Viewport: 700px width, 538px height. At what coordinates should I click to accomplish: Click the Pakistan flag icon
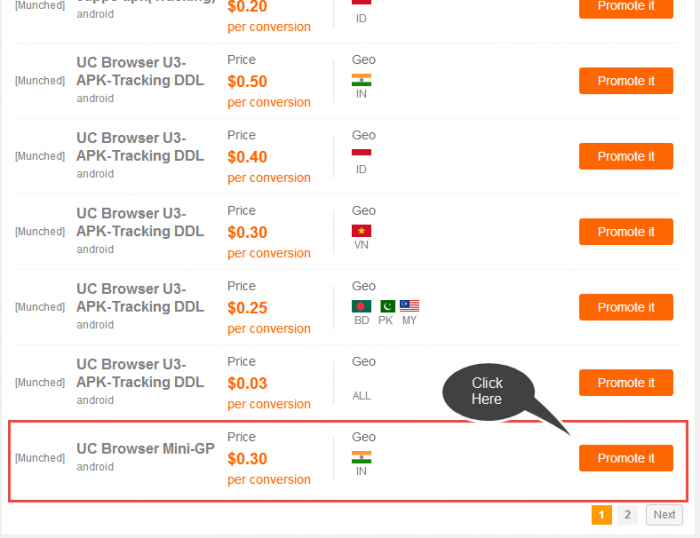[x=388, y=306]
